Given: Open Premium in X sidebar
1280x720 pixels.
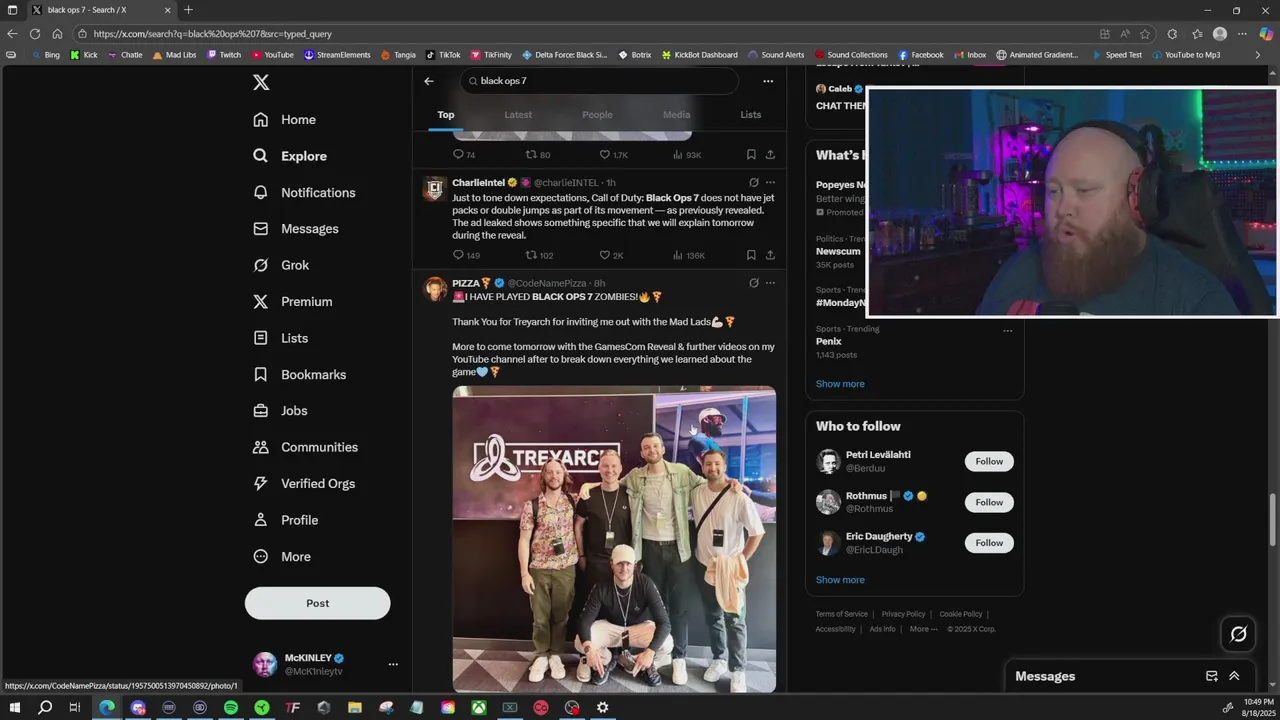Looking at the screenshot, I should pos(293,302).
